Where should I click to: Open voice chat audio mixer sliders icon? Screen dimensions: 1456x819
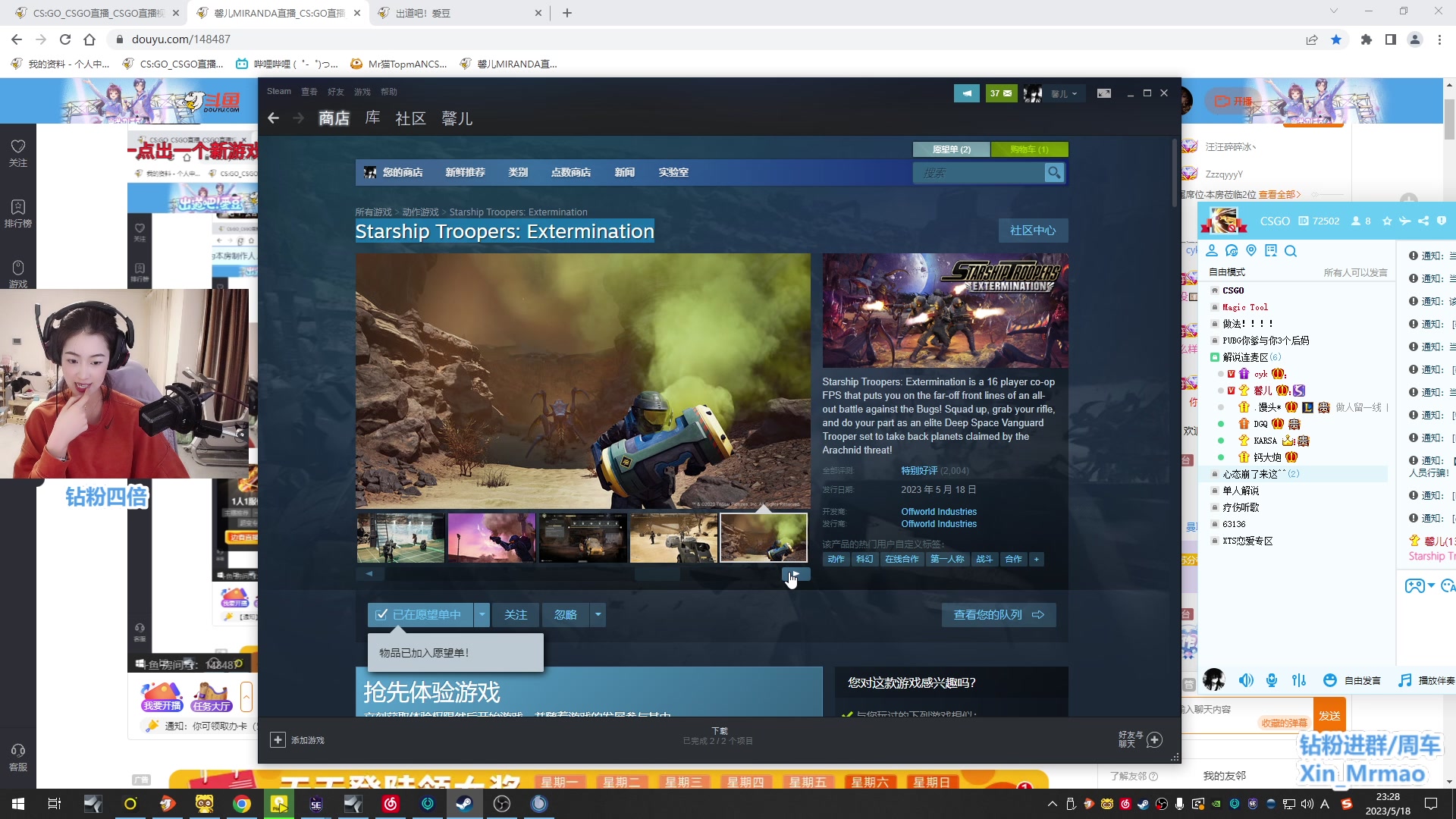tap(1299, 680)
